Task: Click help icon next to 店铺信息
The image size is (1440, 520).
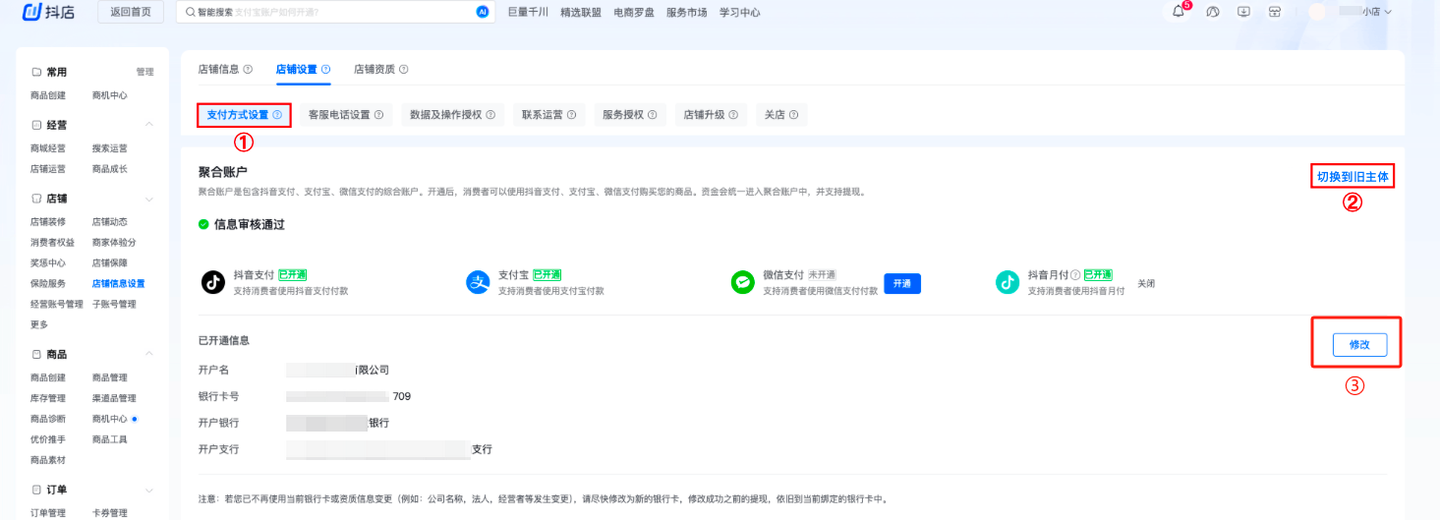Action: pos(248,70)
